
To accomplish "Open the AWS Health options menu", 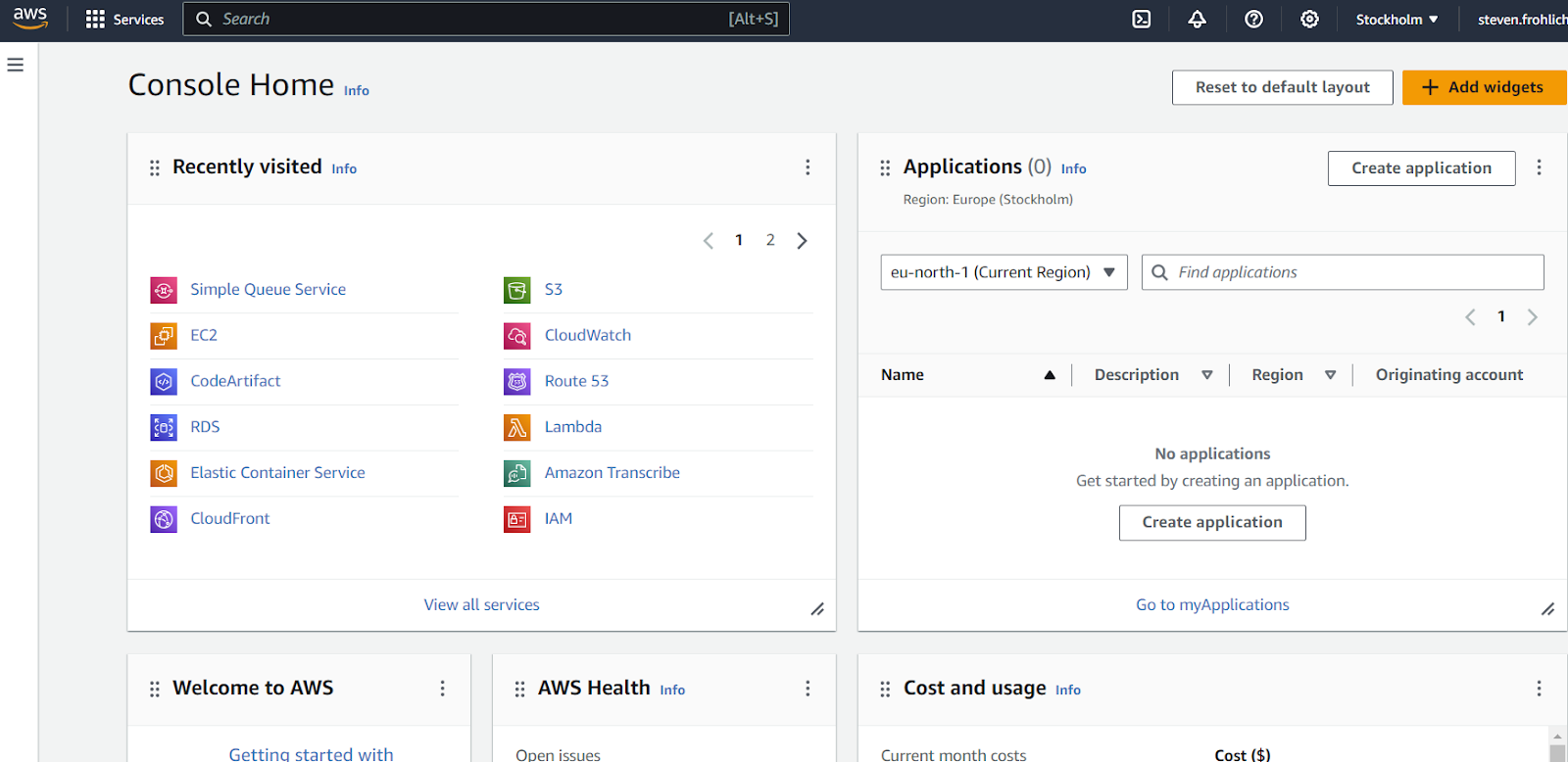I will click(808, 689).
